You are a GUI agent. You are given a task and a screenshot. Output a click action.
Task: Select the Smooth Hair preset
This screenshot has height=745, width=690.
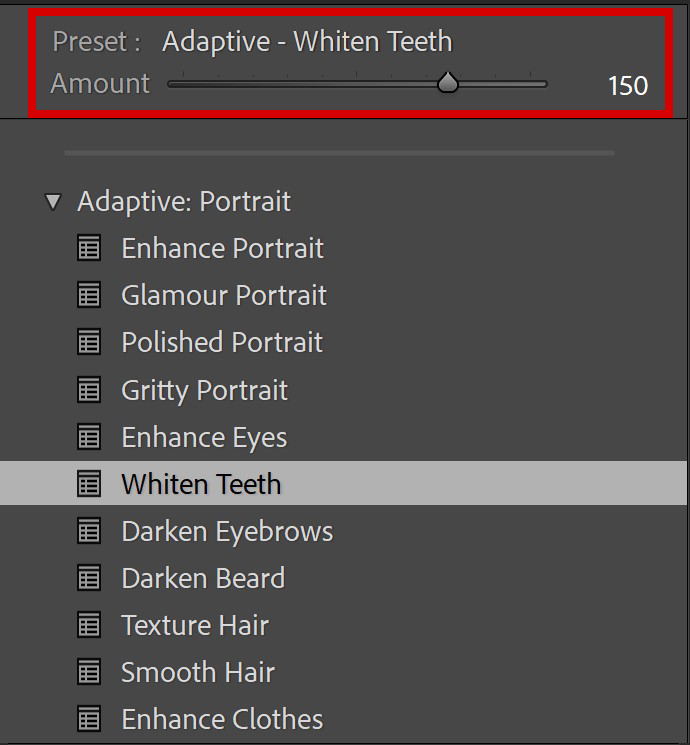coord(198,672)
